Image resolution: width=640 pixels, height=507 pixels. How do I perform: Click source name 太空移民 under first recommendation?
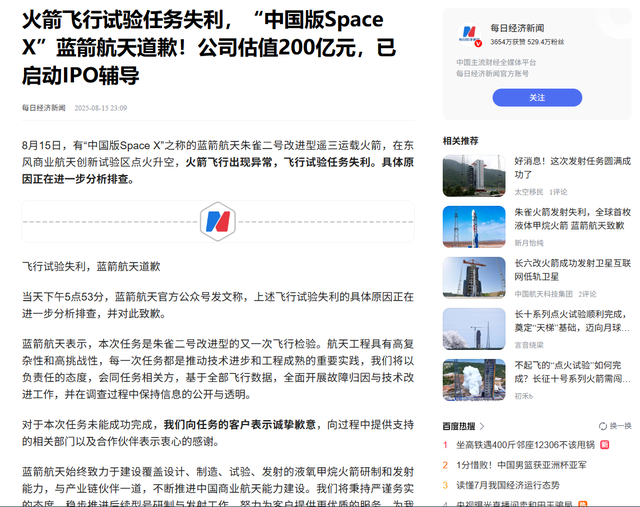click(x=529, y=192)
